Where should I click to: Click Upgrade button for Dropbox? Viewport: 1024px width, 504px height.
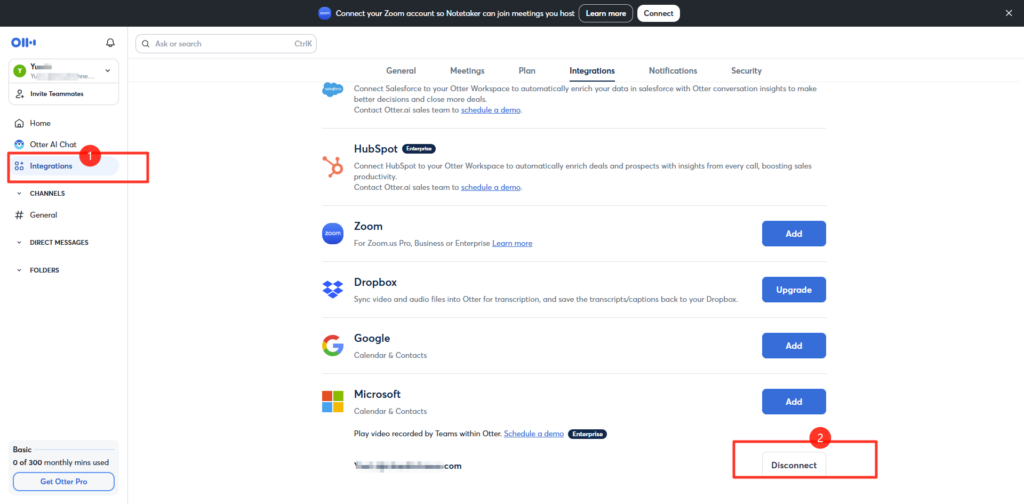[794, 290]
